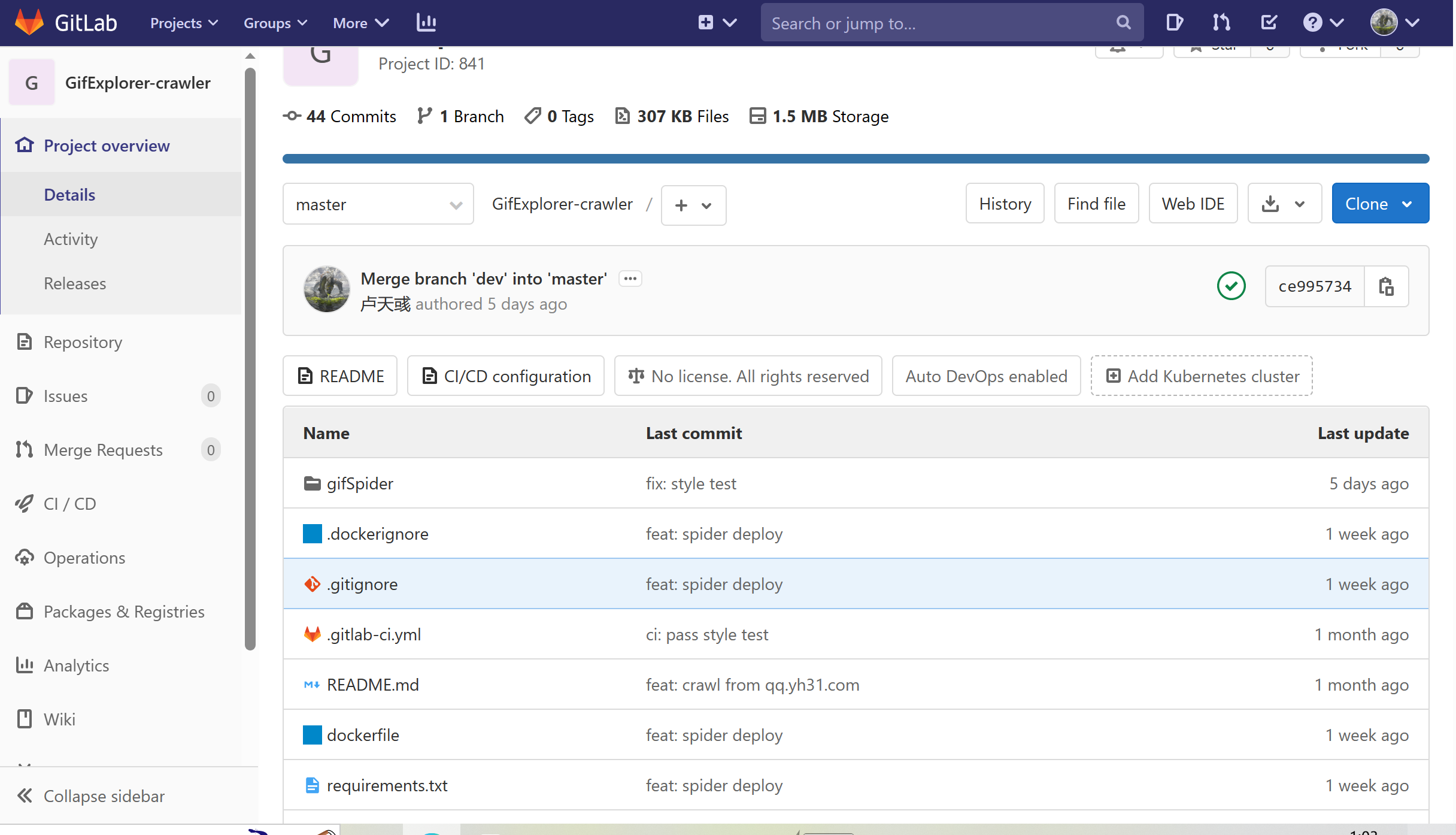Click the GitLab fox logo
Image resolution: width=1456 pixels, height=835 pixels.
29,23
